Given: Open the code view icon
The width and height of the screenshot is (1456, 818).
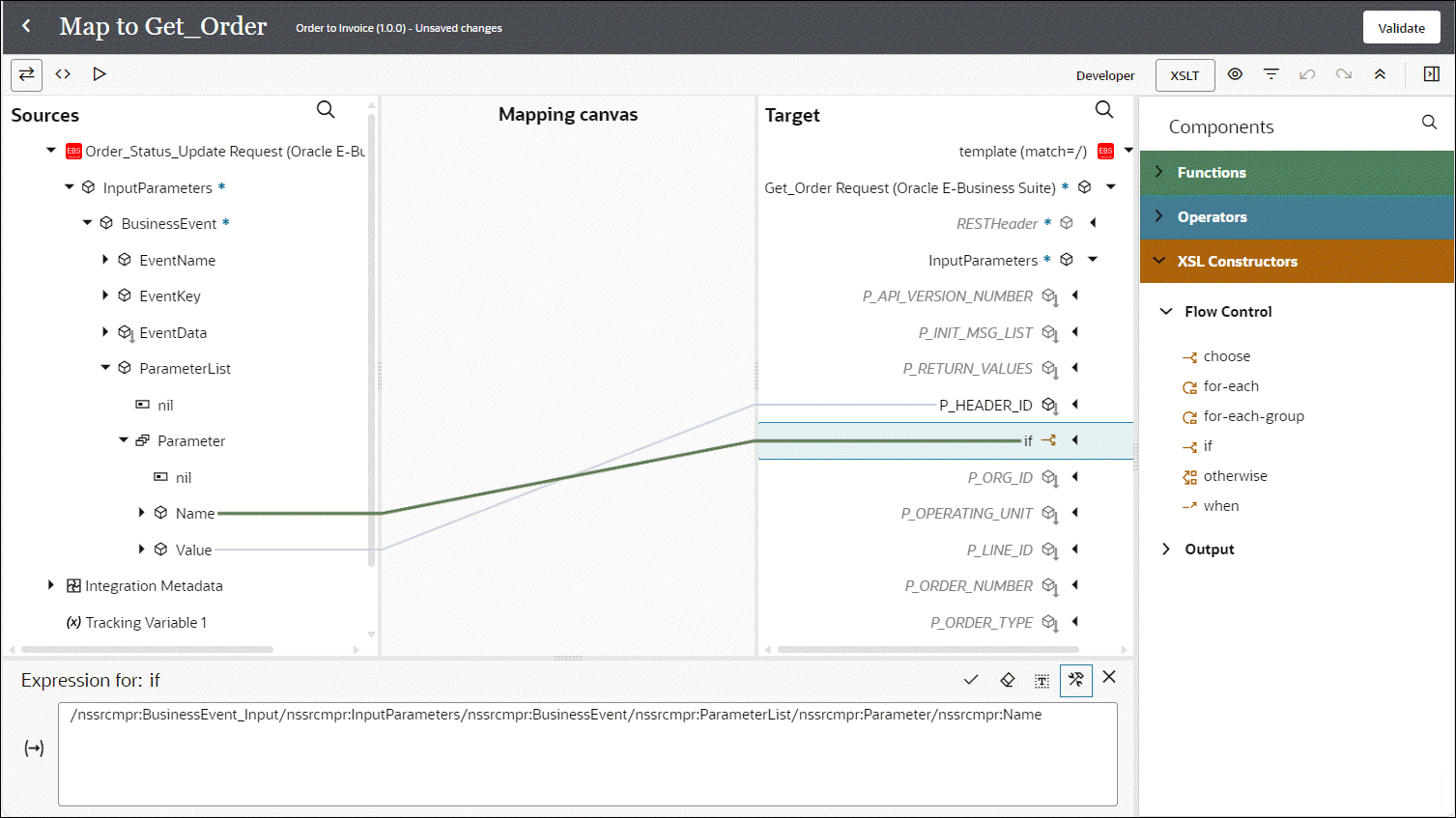Looking at the screenshot, I should coord(63,74).
